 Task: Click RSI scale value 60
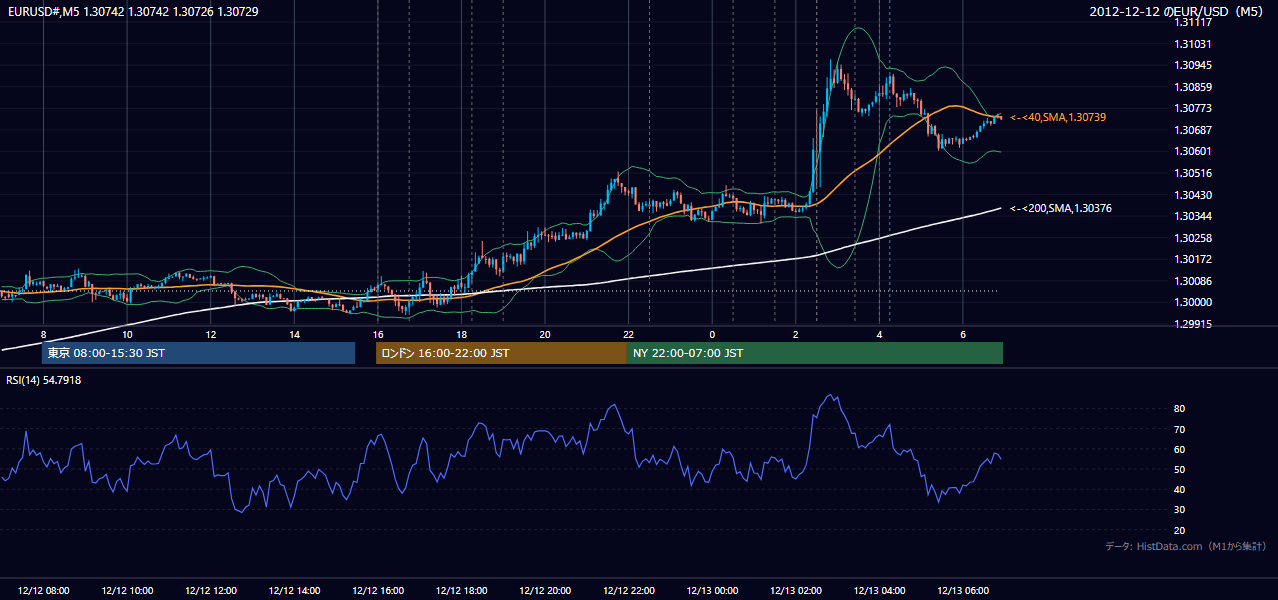1180,449
